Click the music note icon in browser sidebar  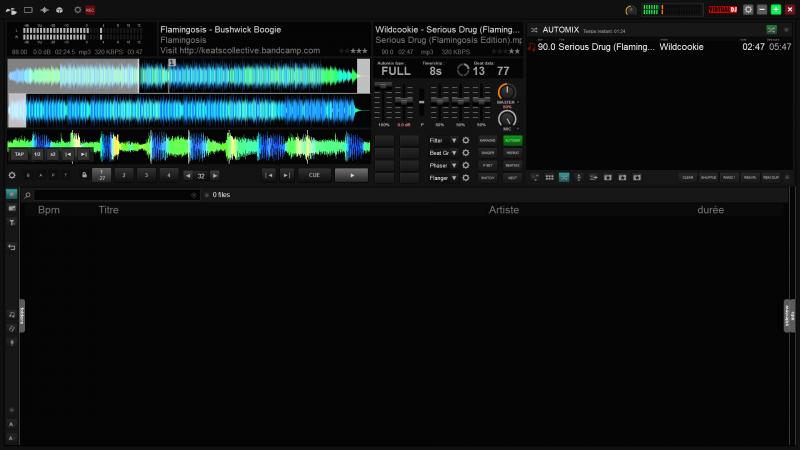click(12, 315)
